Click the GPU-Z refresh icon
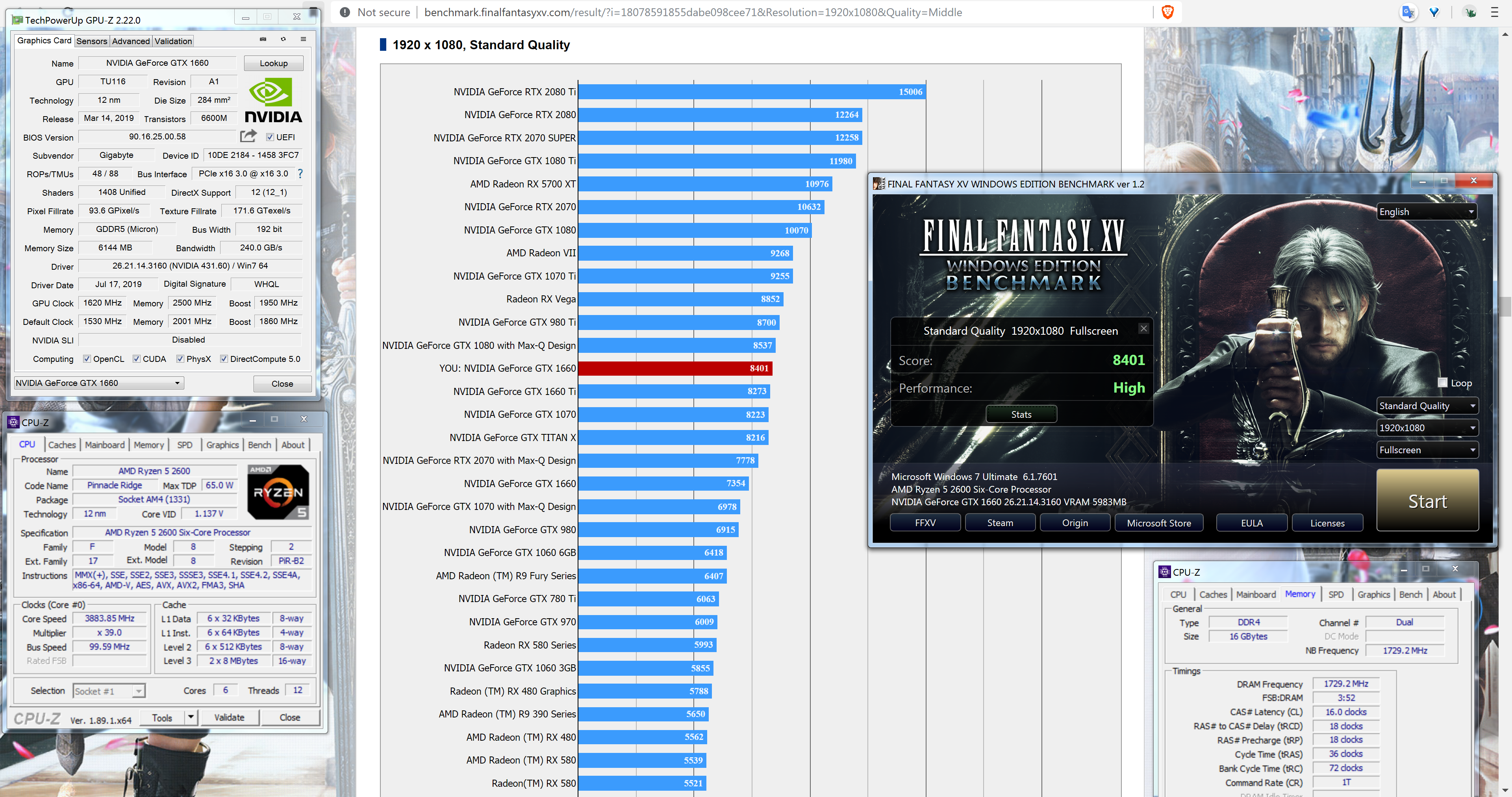1512x797 pixels. pyautogui.click(x=283, y=39)
